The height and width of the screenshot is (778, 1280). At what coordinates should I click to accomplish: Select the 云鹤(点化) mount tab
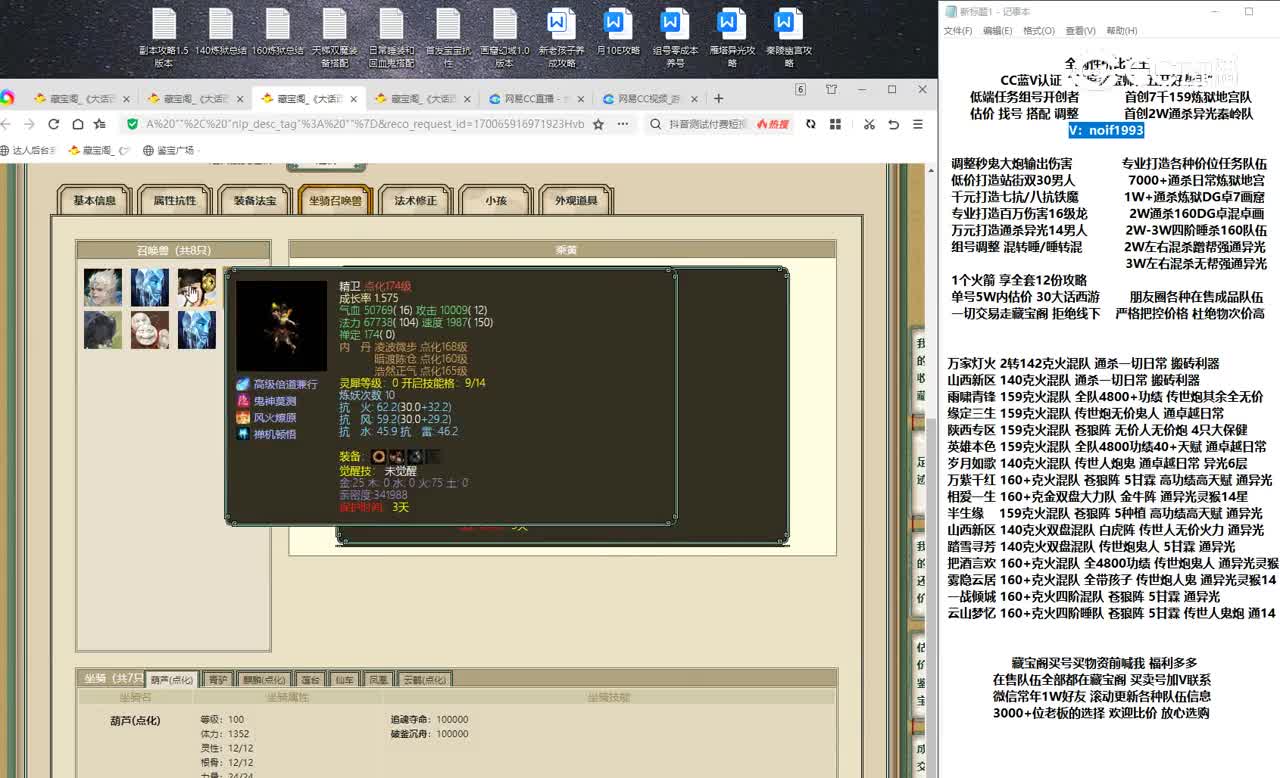pos(425,679)
